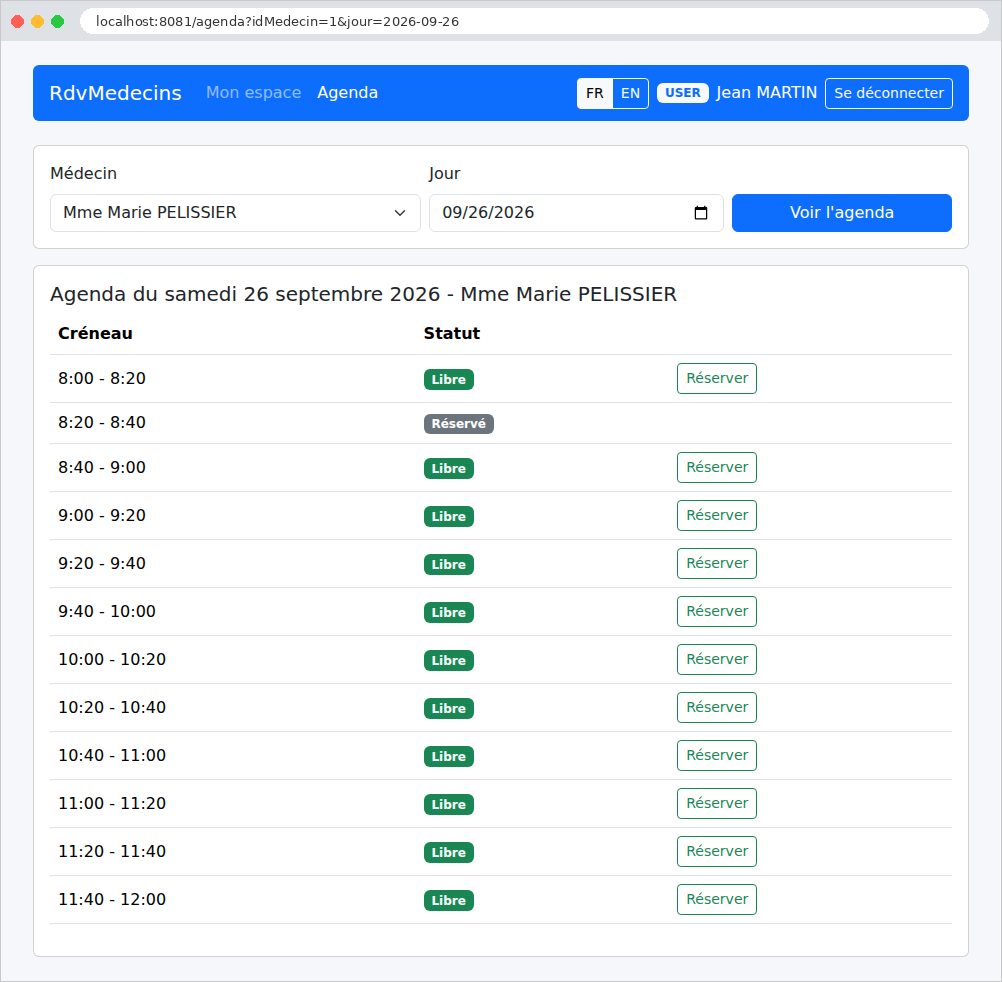Viewport: 1002px width, 982px height.
Task: Reserve the 8:00 - 8:20 slot
Action: (x=716, y=378)
